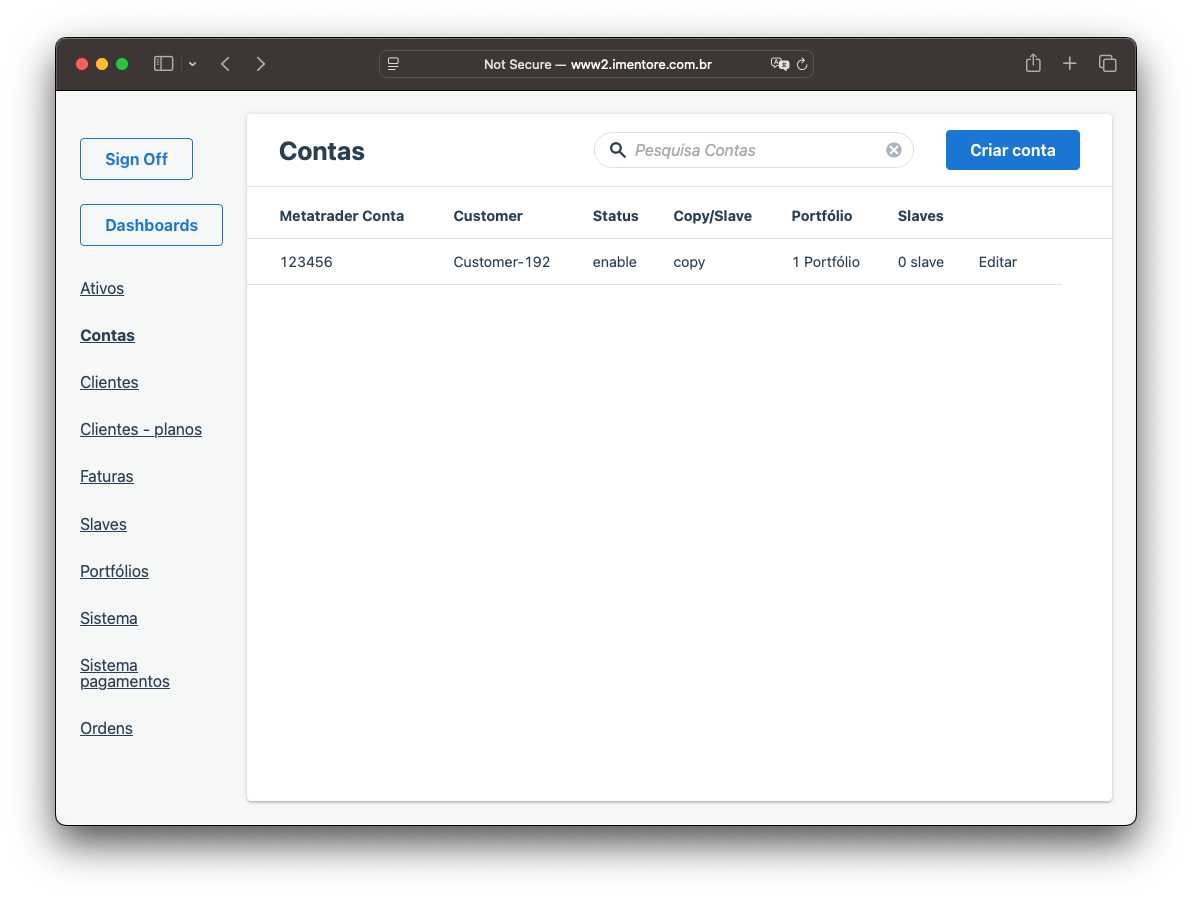Screen dimensions: 1192x899
Task: Click the Portfólio column header
Action: point(822,216)
